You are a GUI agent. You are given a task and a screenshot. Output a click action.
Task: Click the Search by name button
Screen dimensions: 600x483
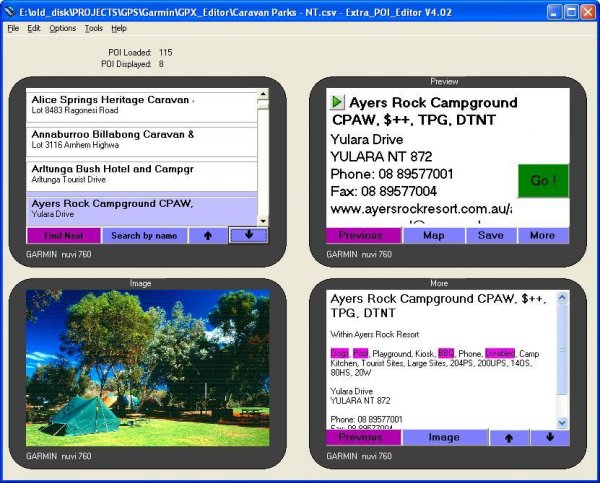click(x=144, y=236)
